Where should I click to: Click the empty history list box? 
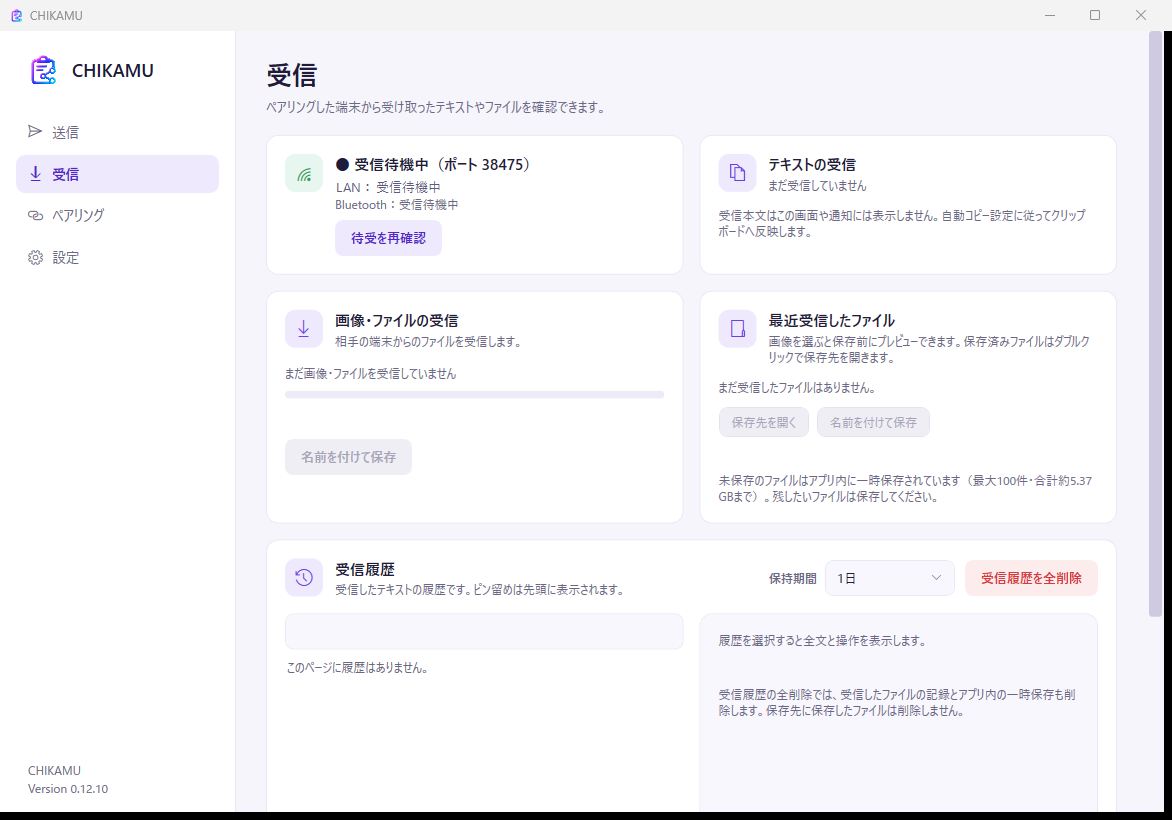pyautogui.click(x=484, y=632)
